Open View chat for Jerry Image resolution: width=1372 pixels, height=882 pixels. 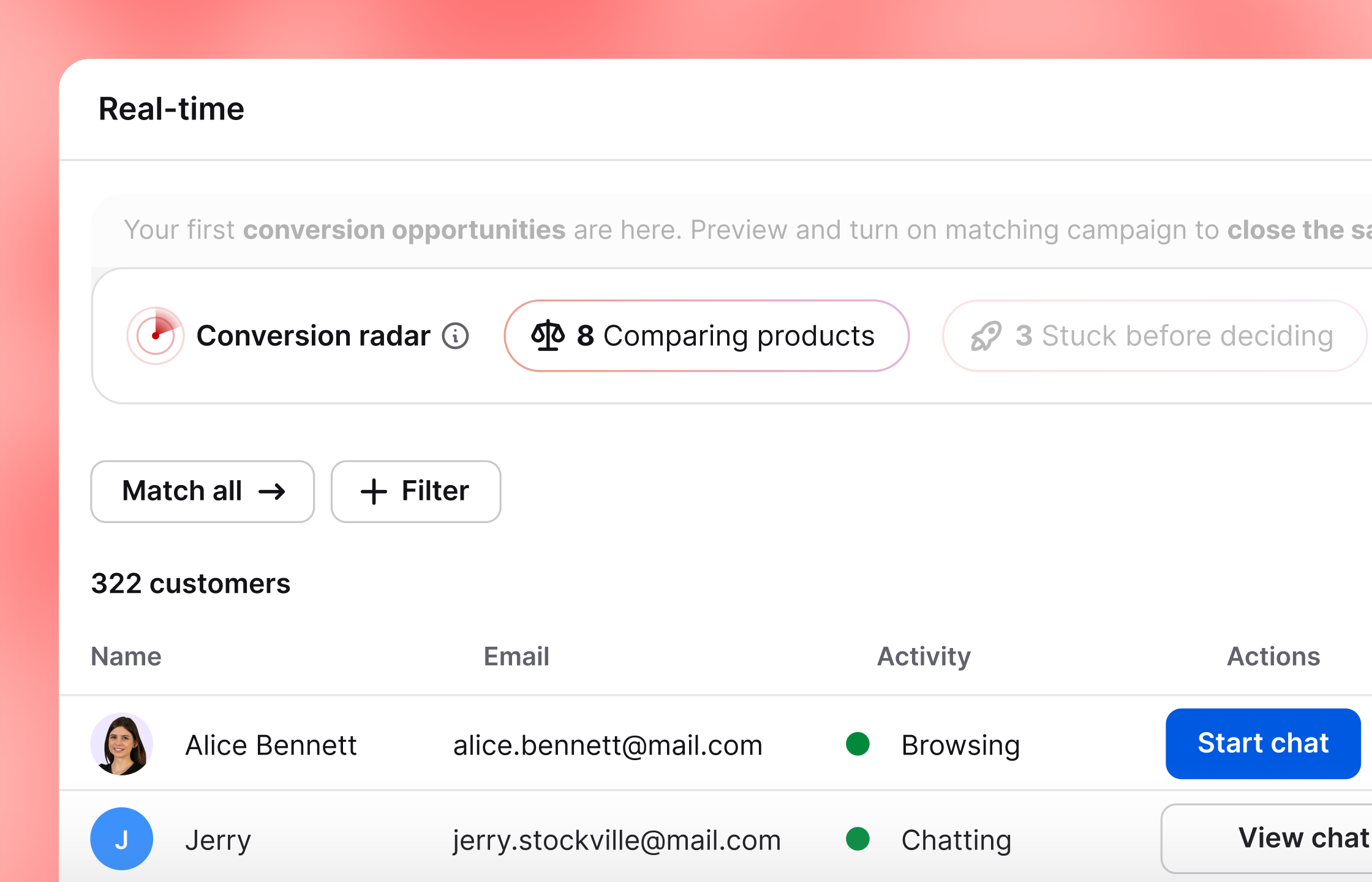[1267, 839]
